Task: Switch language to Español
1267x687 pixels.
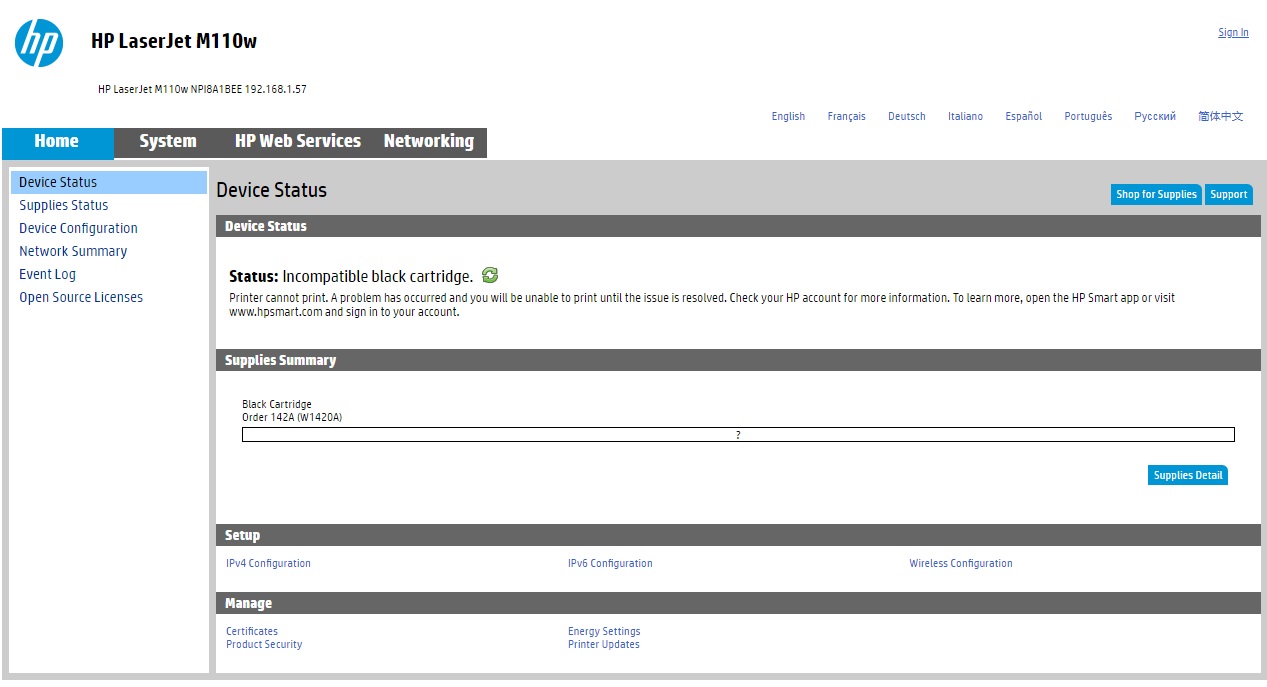Action: [1024, 116]
